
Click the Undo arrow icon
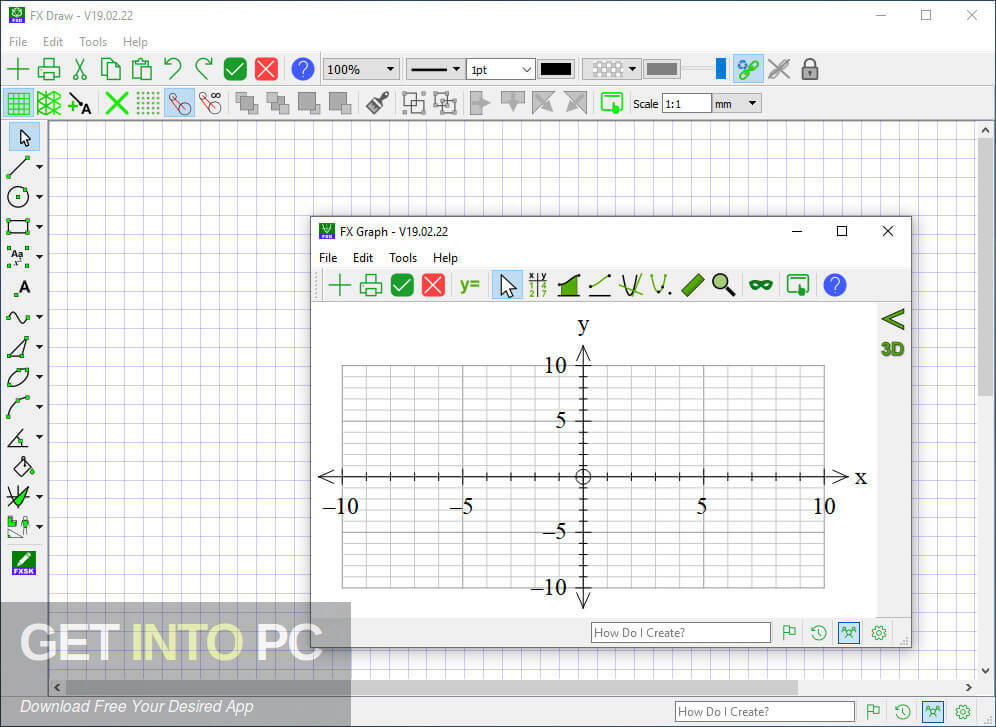coord(172,69)
